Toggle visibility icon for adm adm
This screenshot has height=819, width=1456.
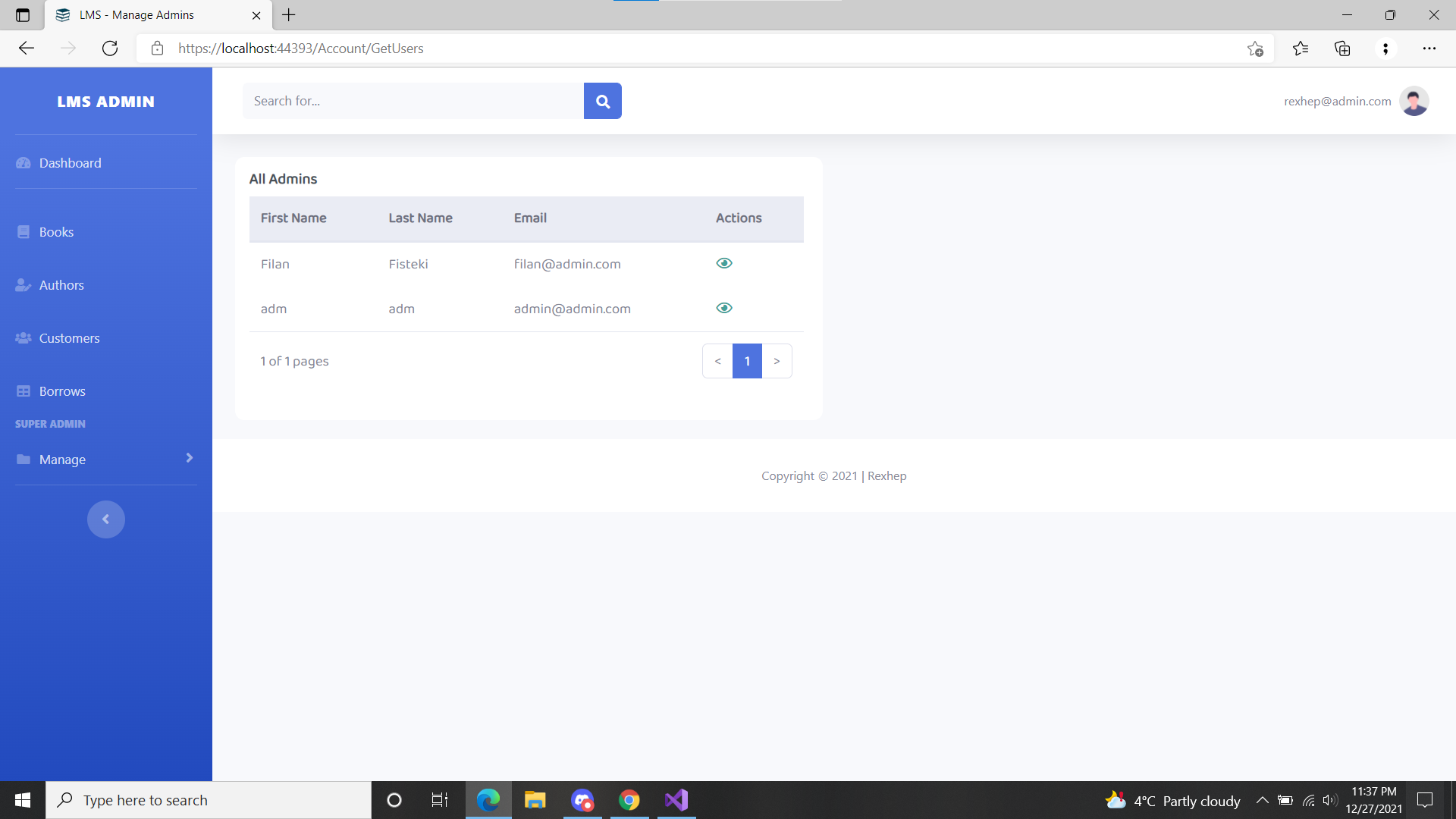point(724,307)
